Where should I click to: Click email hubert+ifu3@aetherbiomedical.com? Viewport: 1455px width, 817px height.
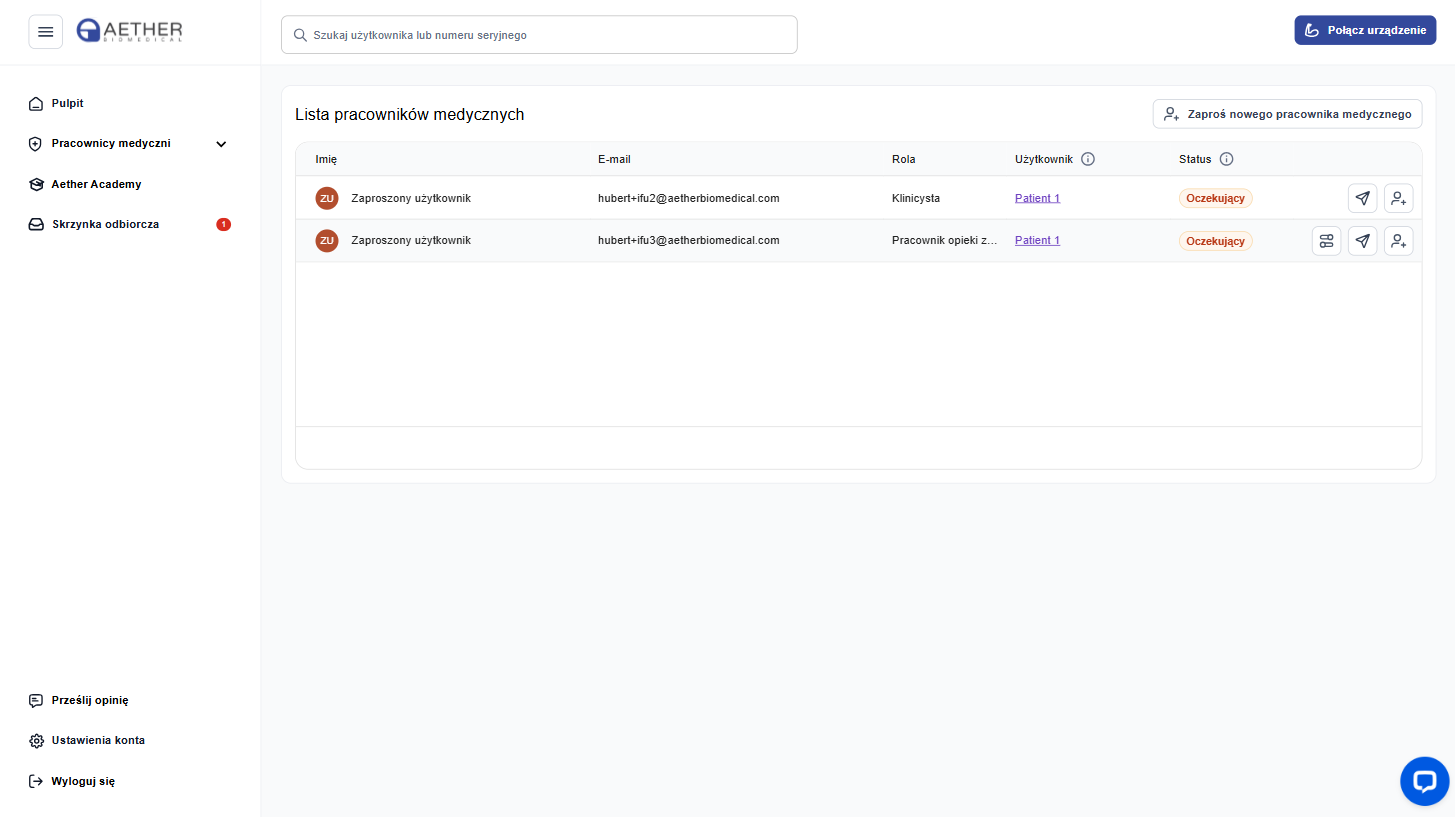coord(688,240)
